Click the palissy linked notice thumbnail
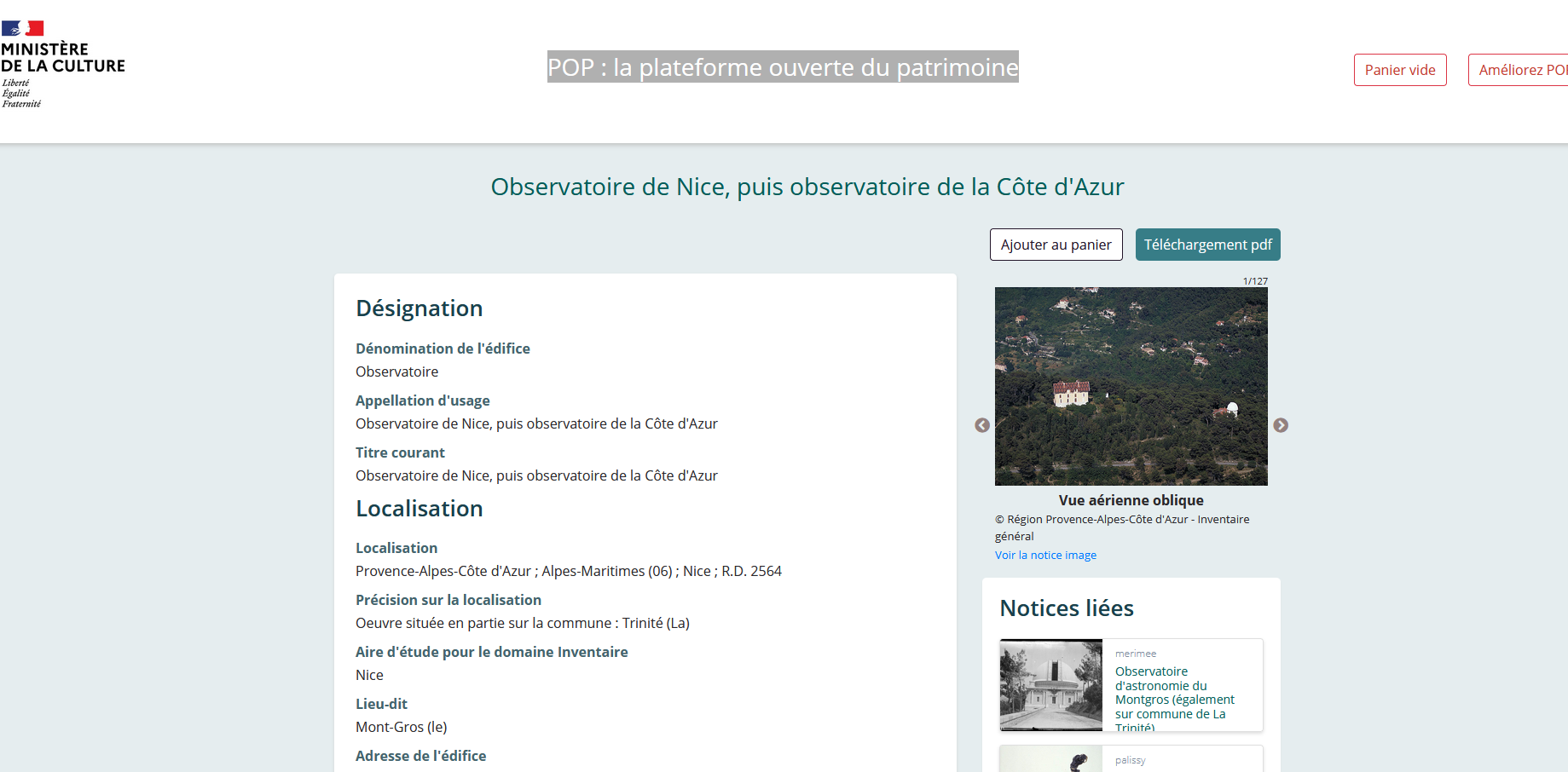1568x772 pixels. pos(1051,759)
